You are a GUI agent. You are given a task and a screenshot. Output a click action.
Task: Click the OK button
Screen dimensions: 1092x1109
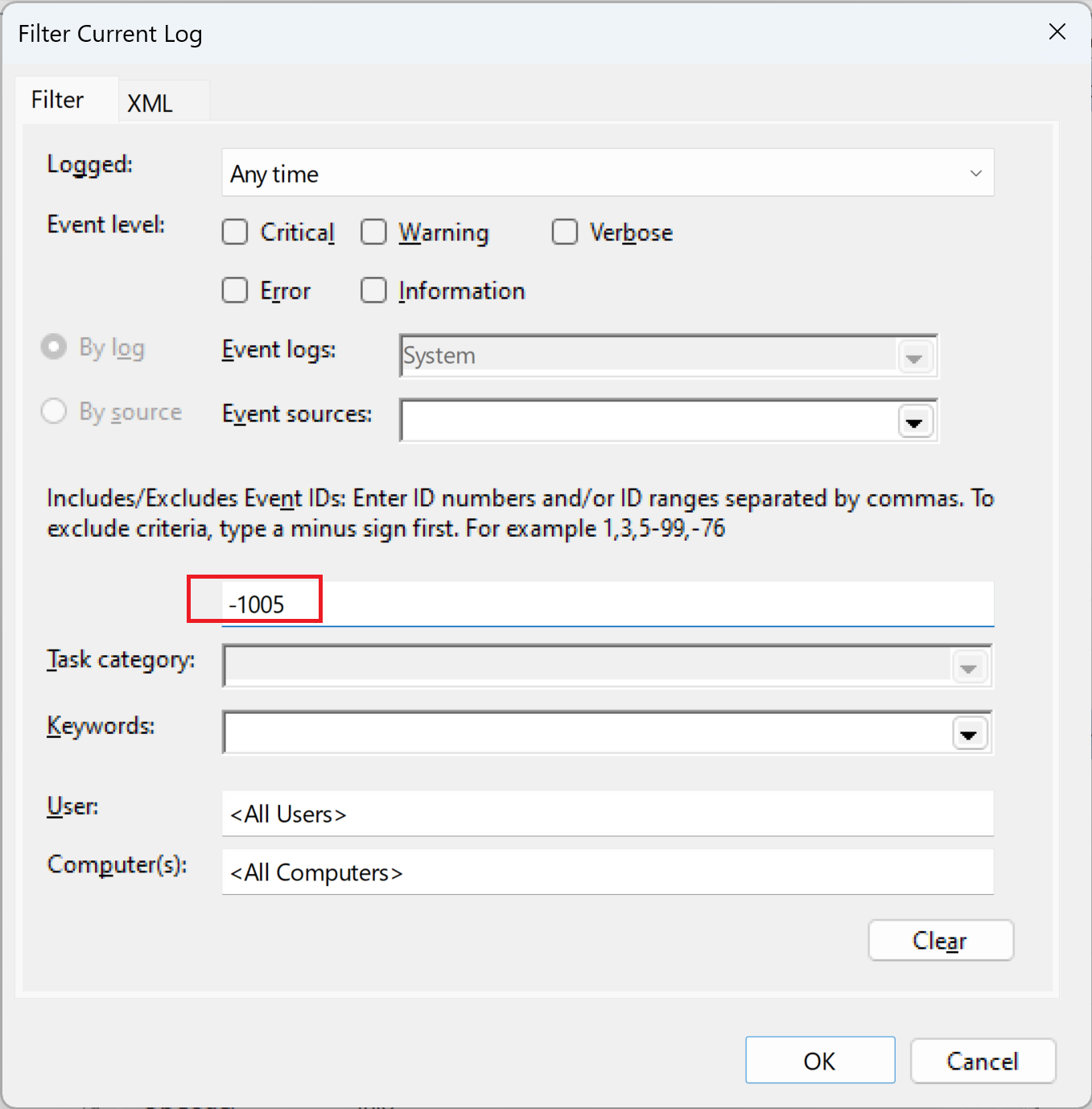819,1061
